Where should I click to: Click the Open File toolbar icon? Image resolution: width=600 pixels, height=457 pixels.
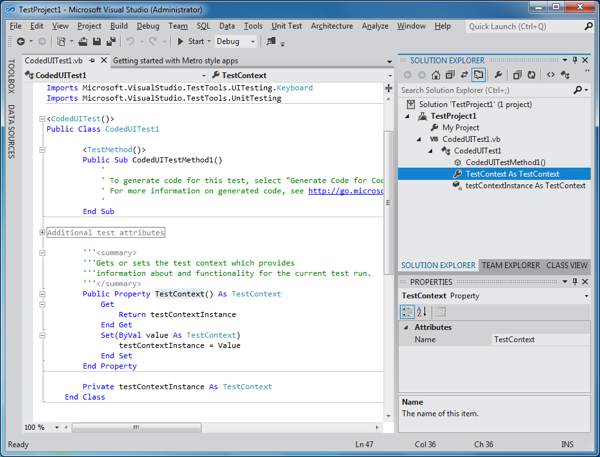click(x=83, y=41)
